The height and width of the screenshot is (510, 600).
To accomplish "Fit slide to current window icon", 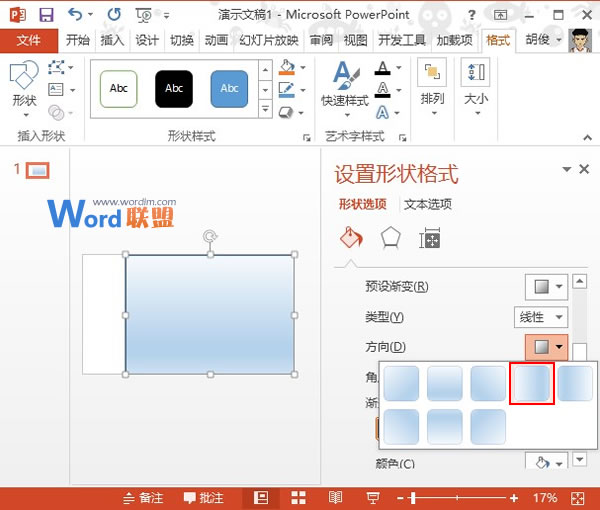I will (577, 498).
